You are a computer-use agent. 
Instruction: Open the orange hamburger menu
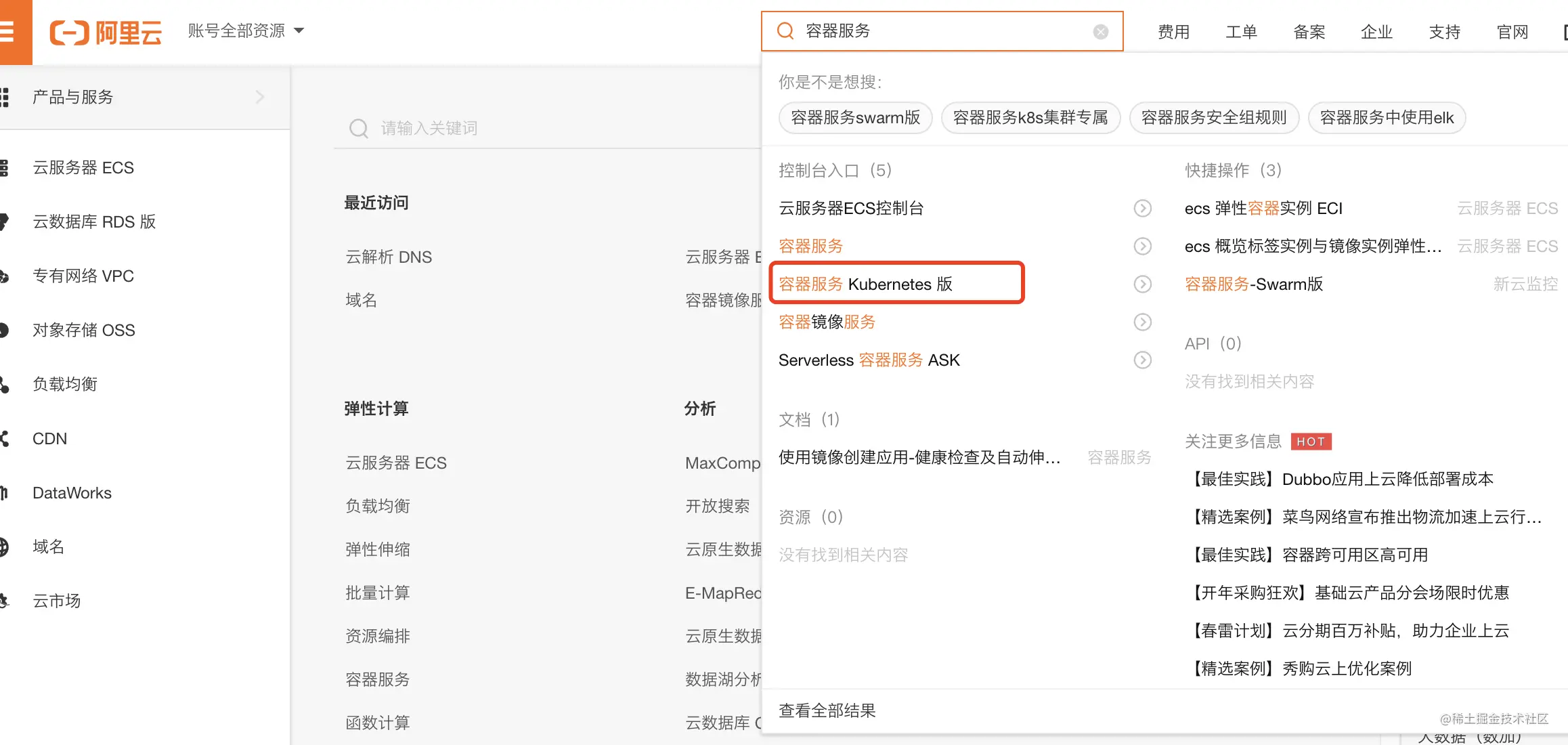click(8, 31)
